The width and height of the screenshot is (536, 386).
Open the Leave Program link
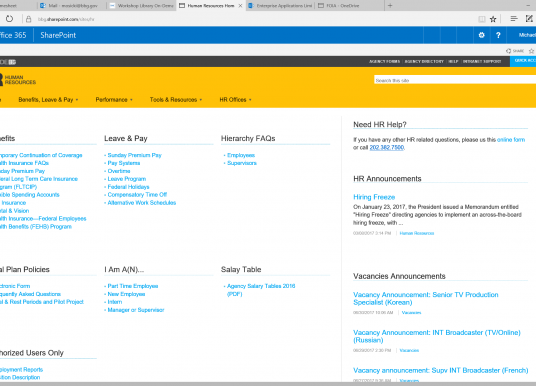pos(126,179)
